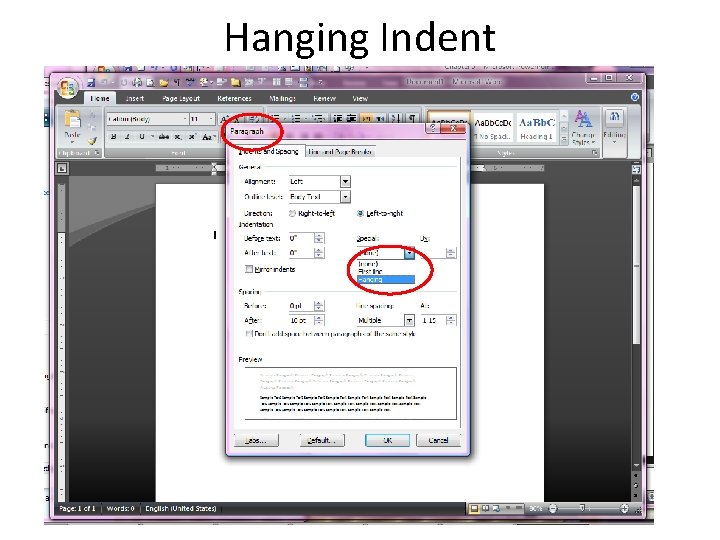Open the Insert ribbon tab
720x540 pixels.
[x=135, y=98]
